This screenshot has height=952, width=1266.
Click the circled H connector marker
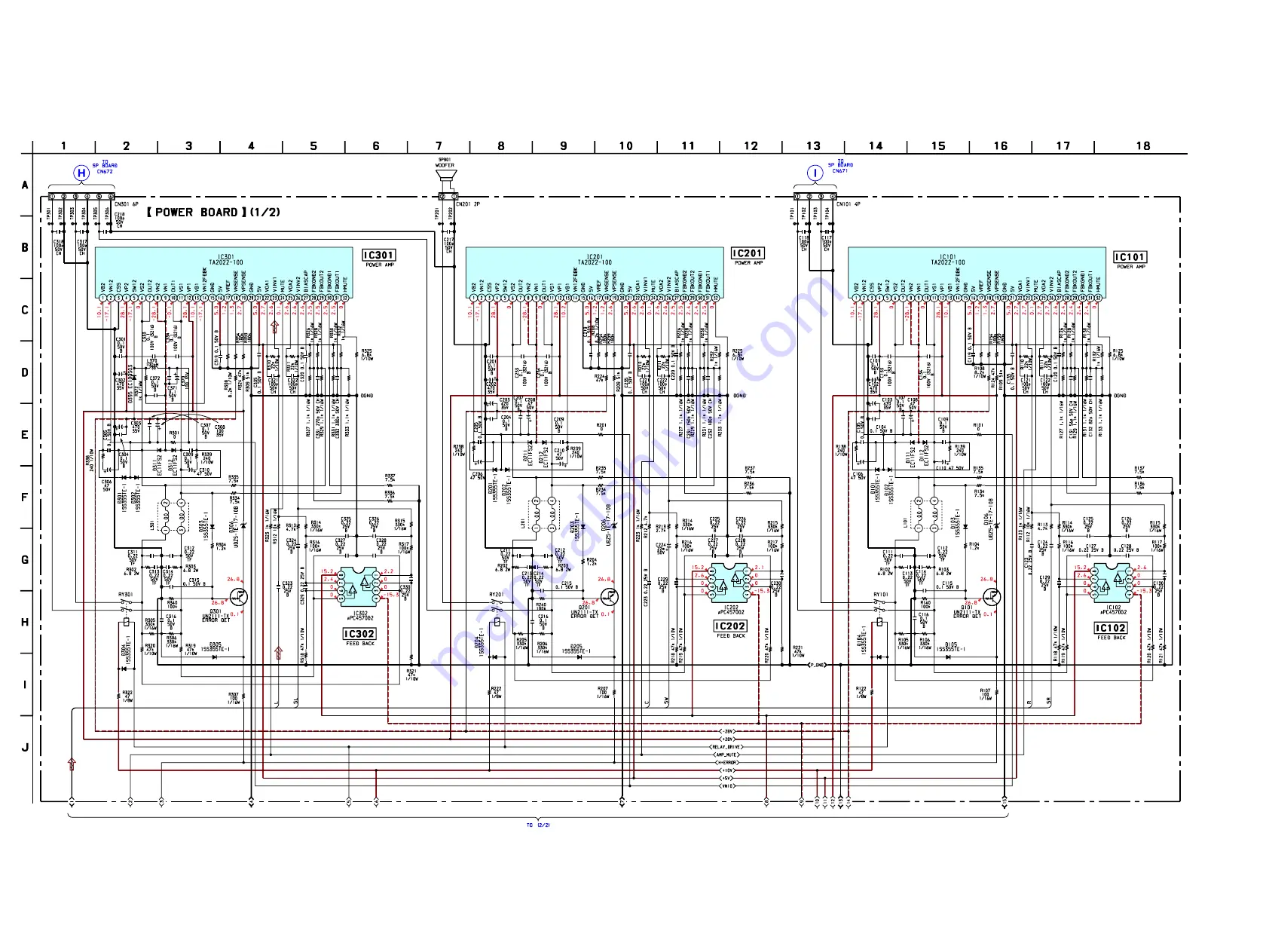[81, 173]
